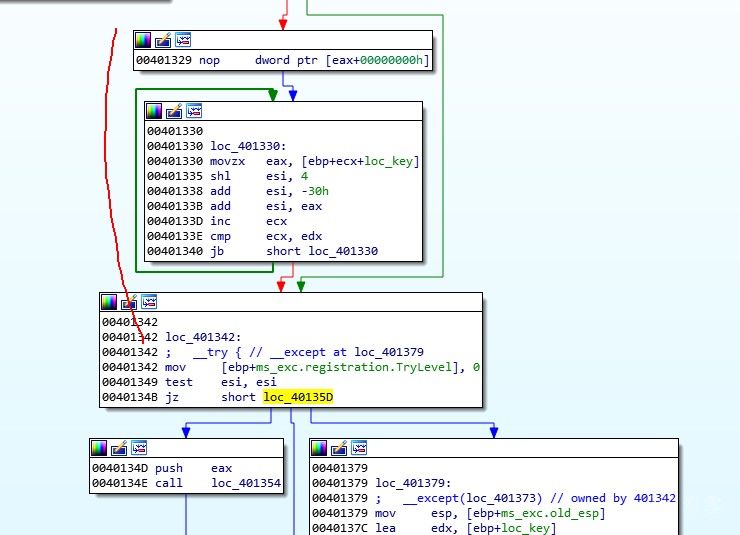The width and height of the screenshot is (740, 535).
Task: Click eax+00000000h operand in nop
Action: 378,60
